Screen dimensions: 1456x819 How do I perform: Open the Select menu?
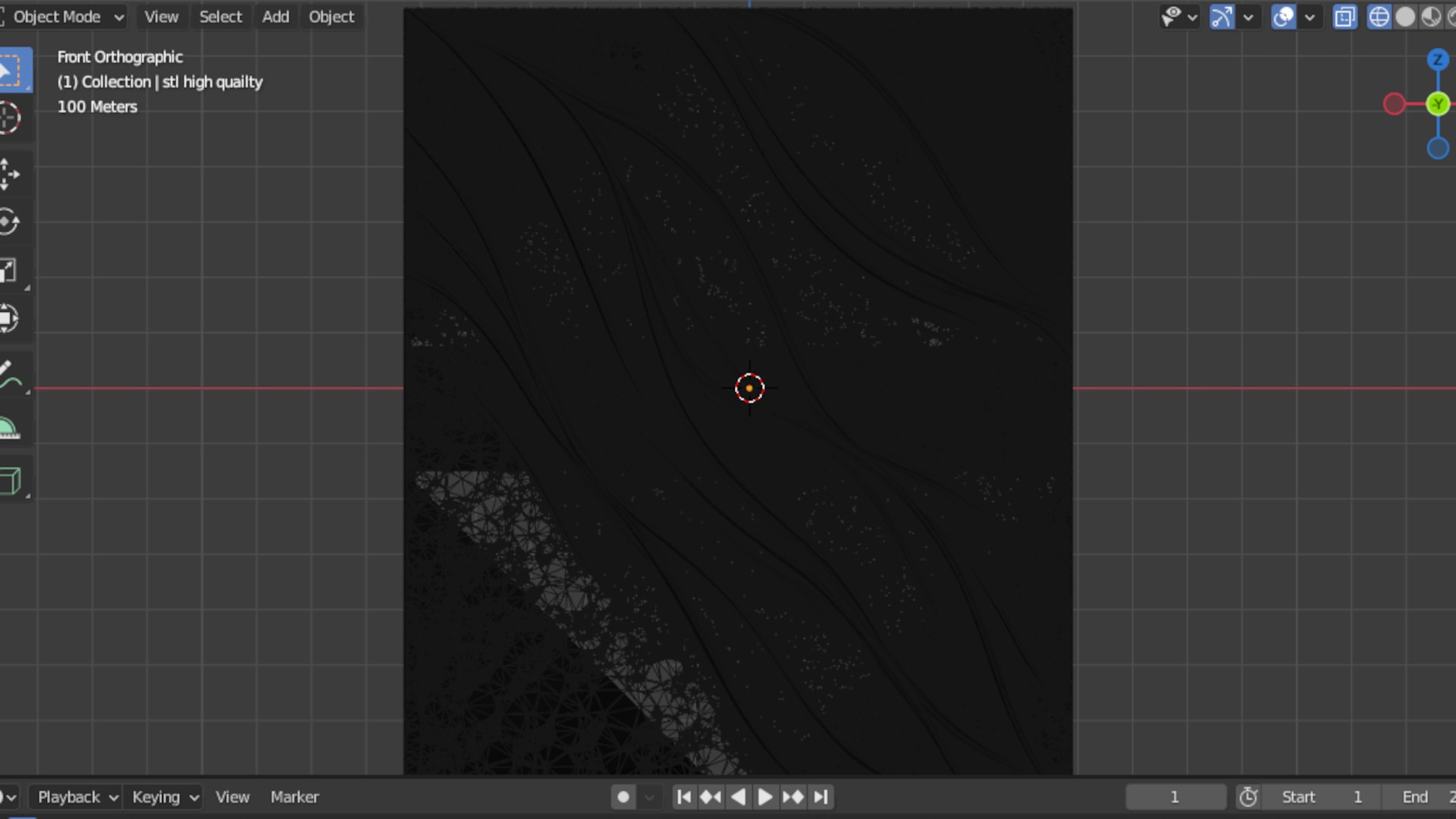(x=221, y=17)
